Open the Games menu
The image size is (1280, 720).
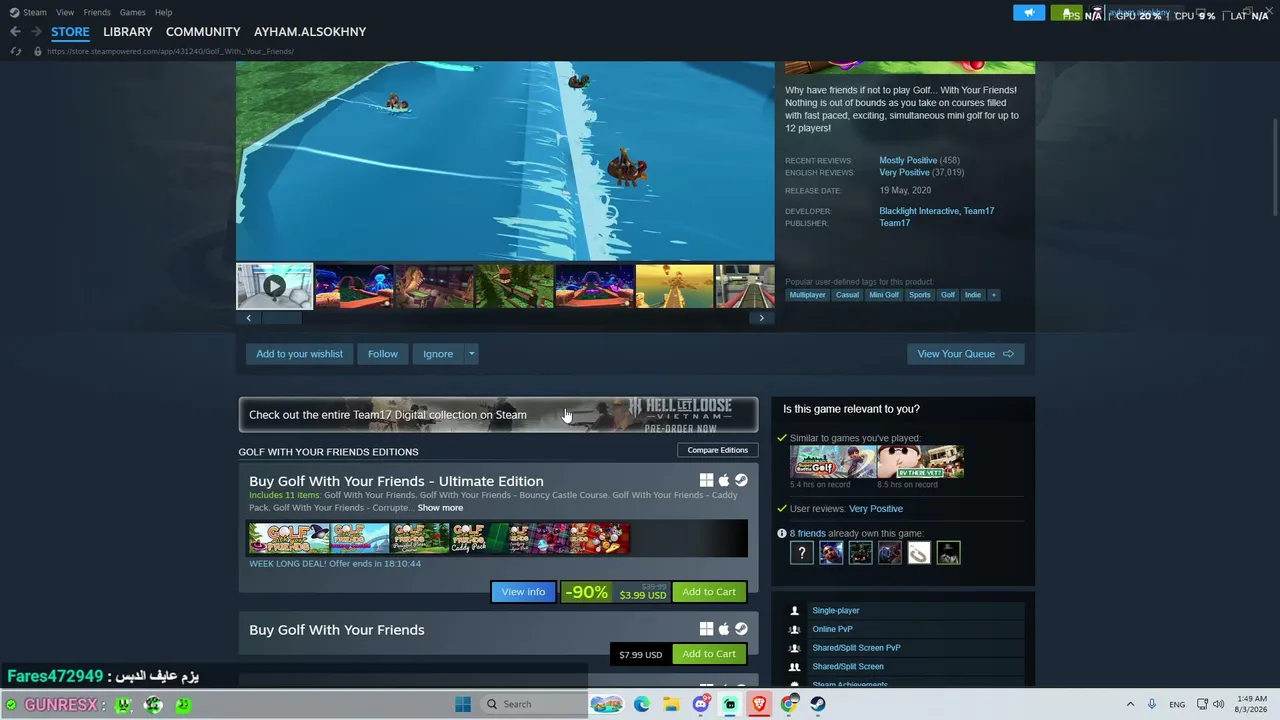(x=132, y=12)
